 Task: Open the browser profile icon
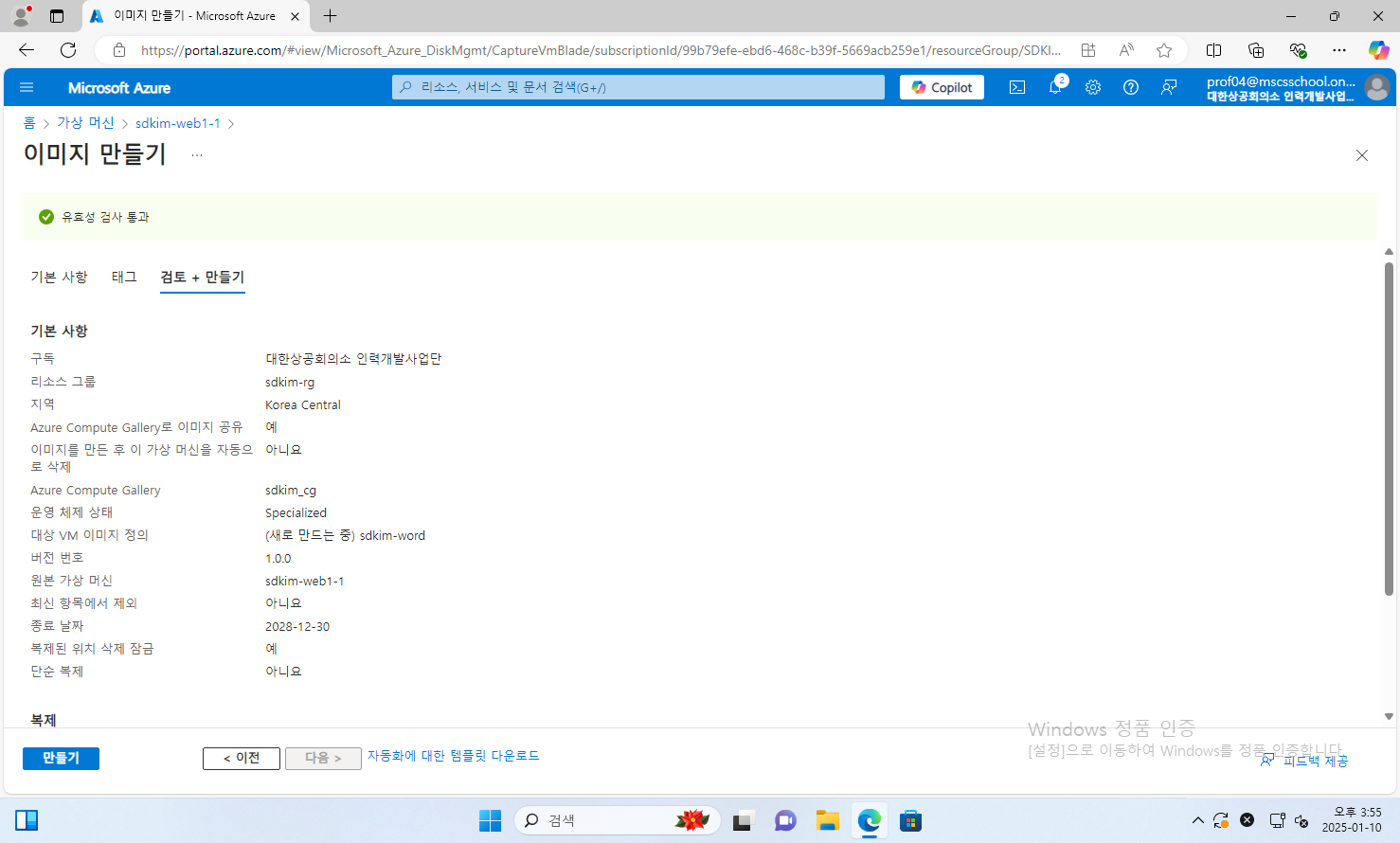pyautogui.click(x=21, y=16)
